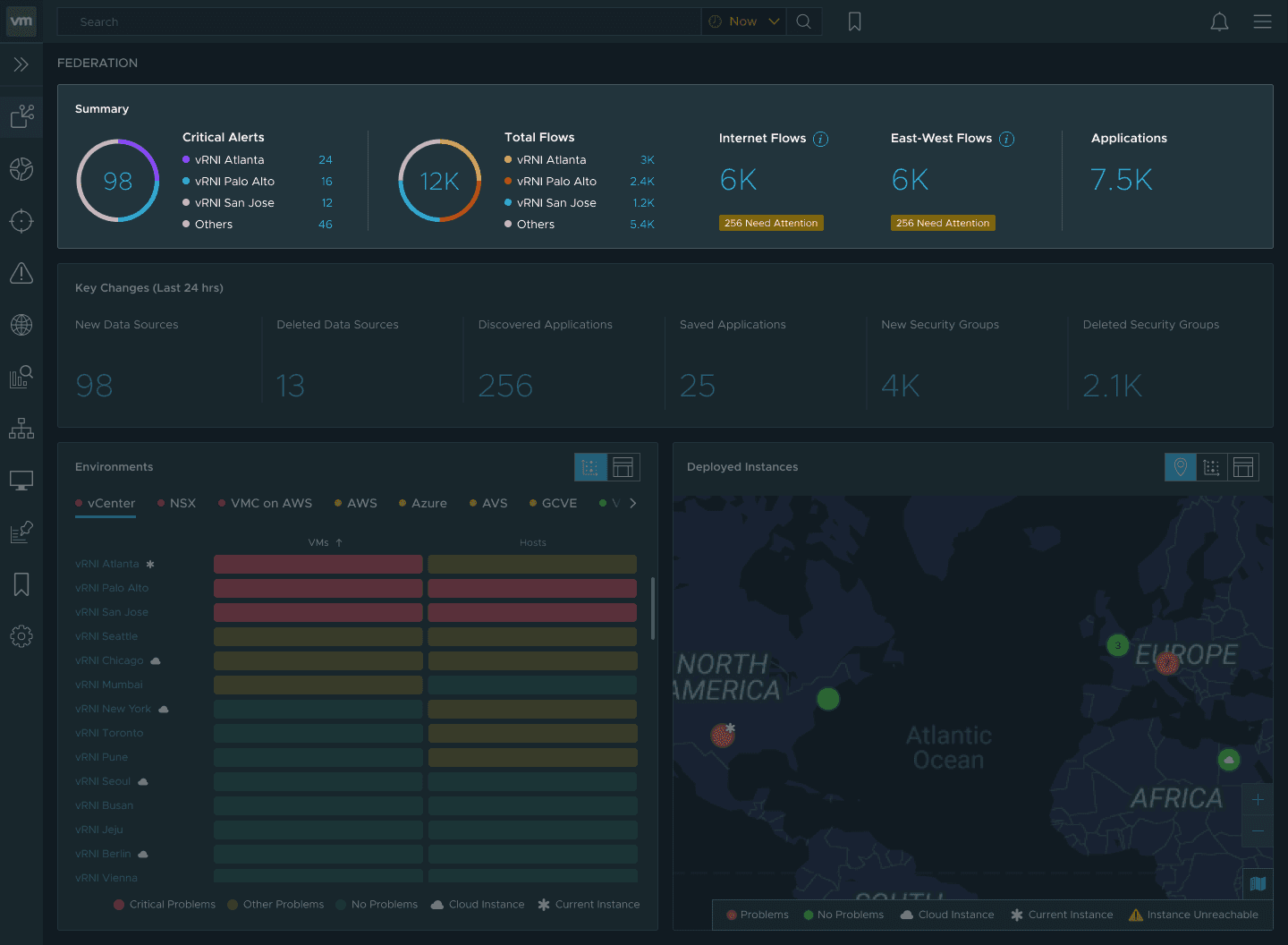
Task: Click the current instance marker in North America
Action: [x=723, y=736]
